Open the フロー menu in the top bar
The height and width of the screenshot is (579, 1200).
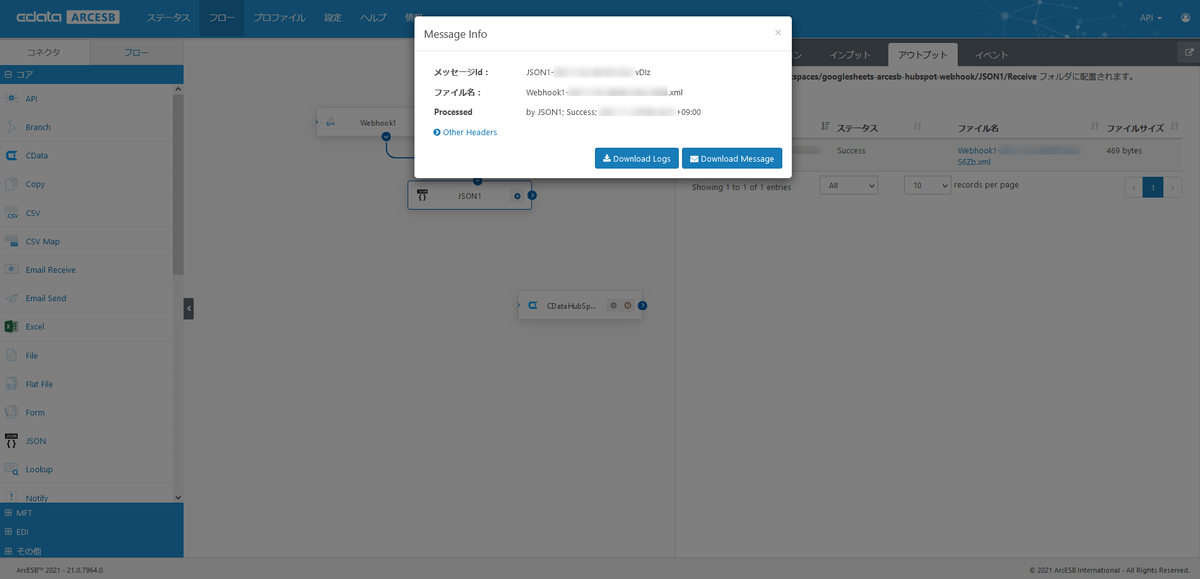[x=221, y=18]
